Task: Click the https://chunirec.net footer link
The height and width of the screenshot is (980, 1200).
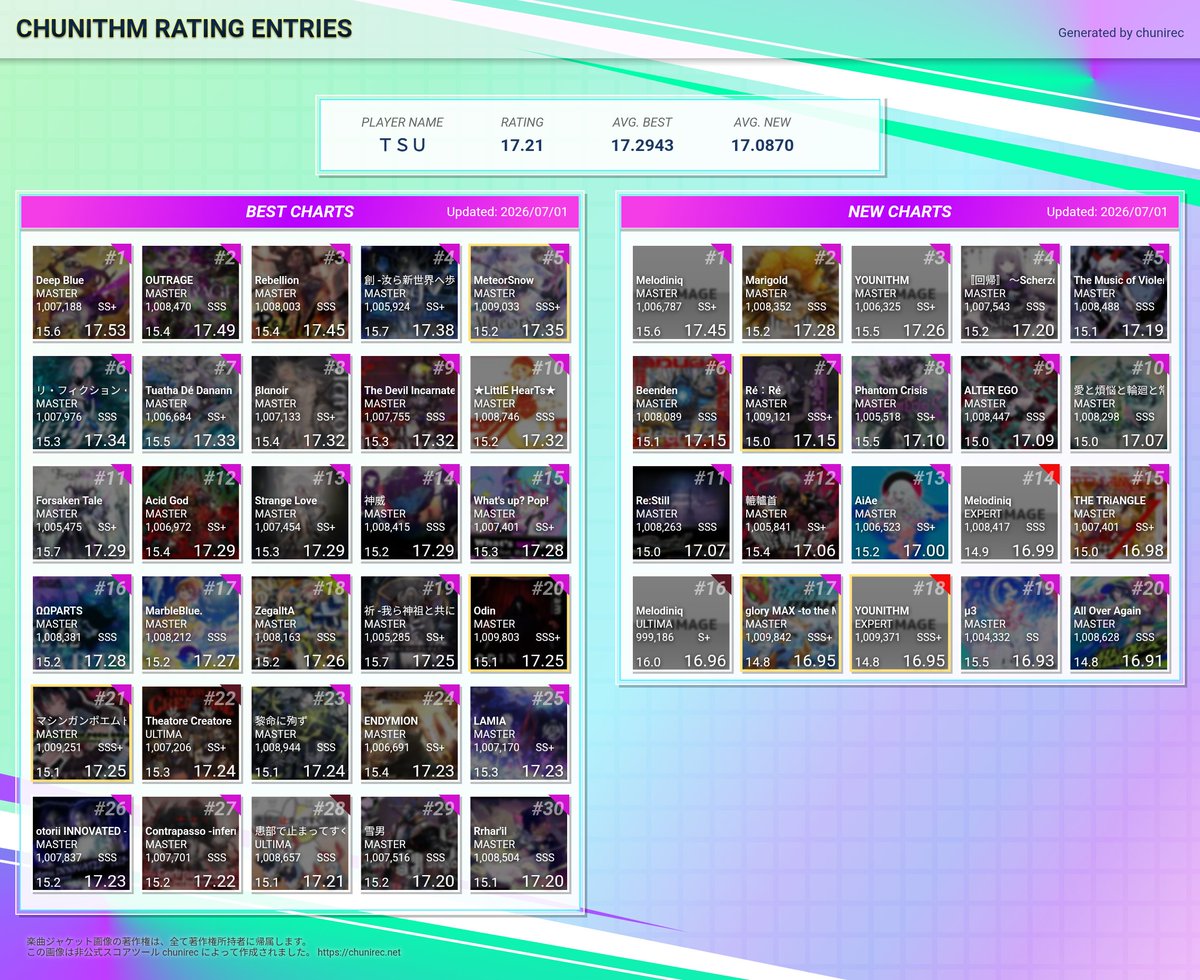Action: (x=359, y=953)
